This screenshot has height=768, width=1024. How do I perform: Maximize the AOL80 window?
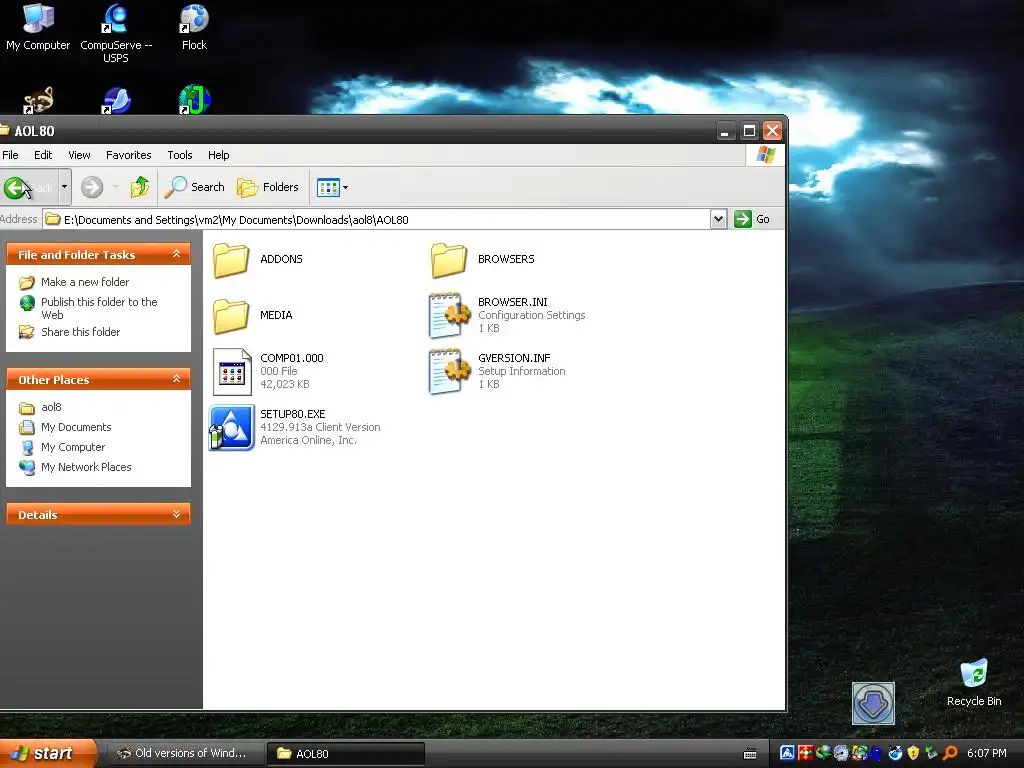(749, 131)
